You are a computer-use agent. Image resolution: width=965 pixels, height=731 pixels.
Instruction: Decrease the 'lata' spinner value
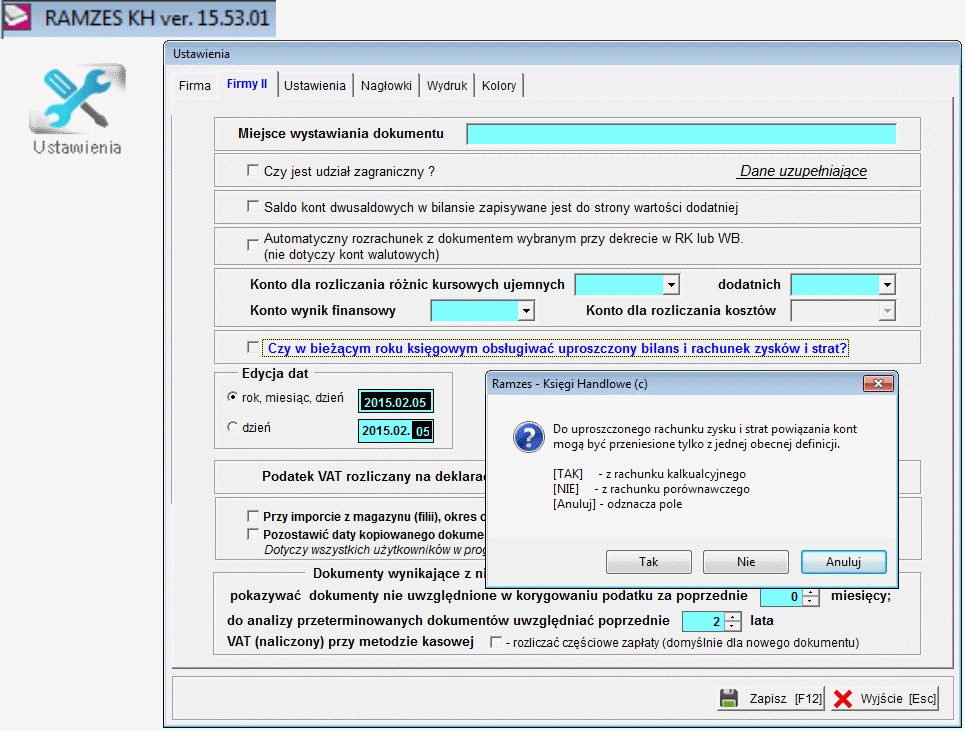732,625
